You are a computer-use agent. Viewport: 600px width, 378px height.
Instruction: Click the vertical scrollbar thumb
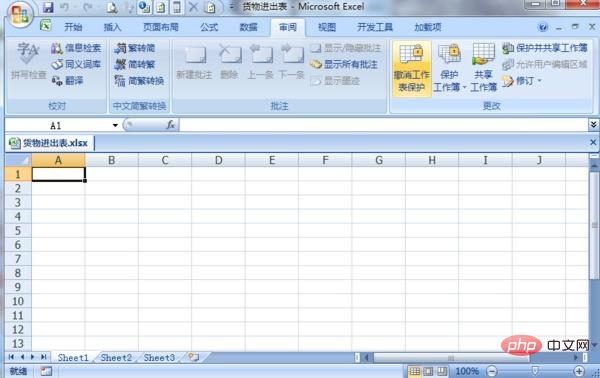(594, 226)
